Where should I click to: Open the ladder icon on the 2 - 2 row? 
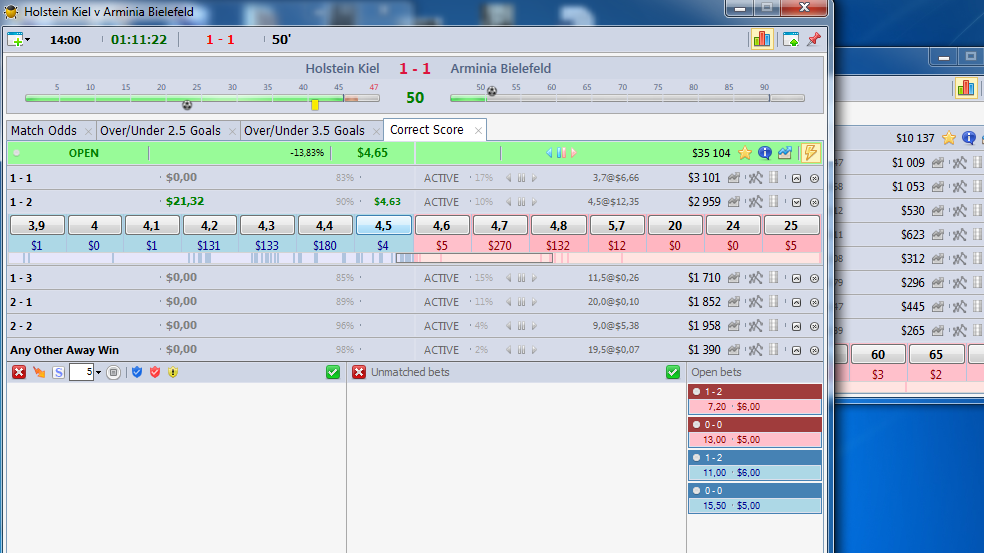[x=774, y=325]
